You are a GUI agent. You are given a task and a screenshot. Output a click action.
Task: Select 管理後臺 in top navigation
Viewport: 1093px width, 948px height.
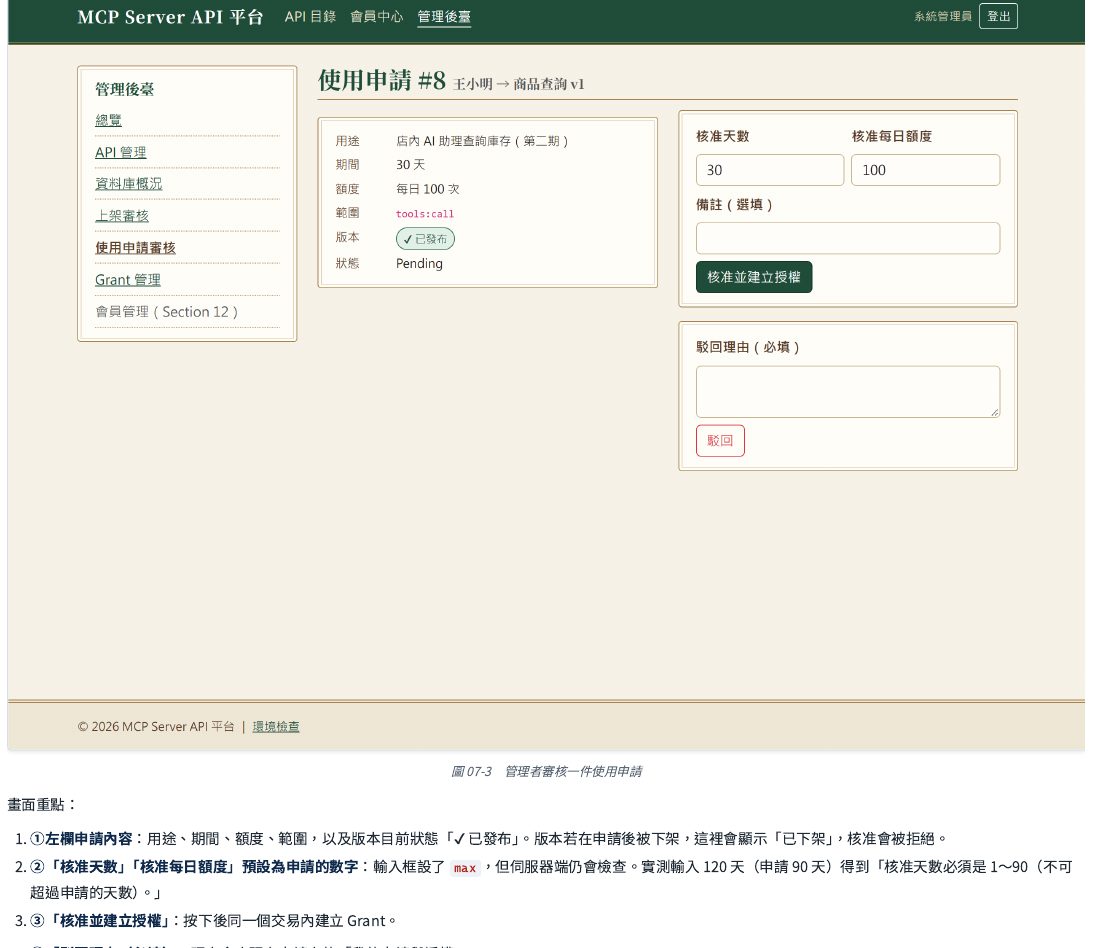tap(444, 16)
